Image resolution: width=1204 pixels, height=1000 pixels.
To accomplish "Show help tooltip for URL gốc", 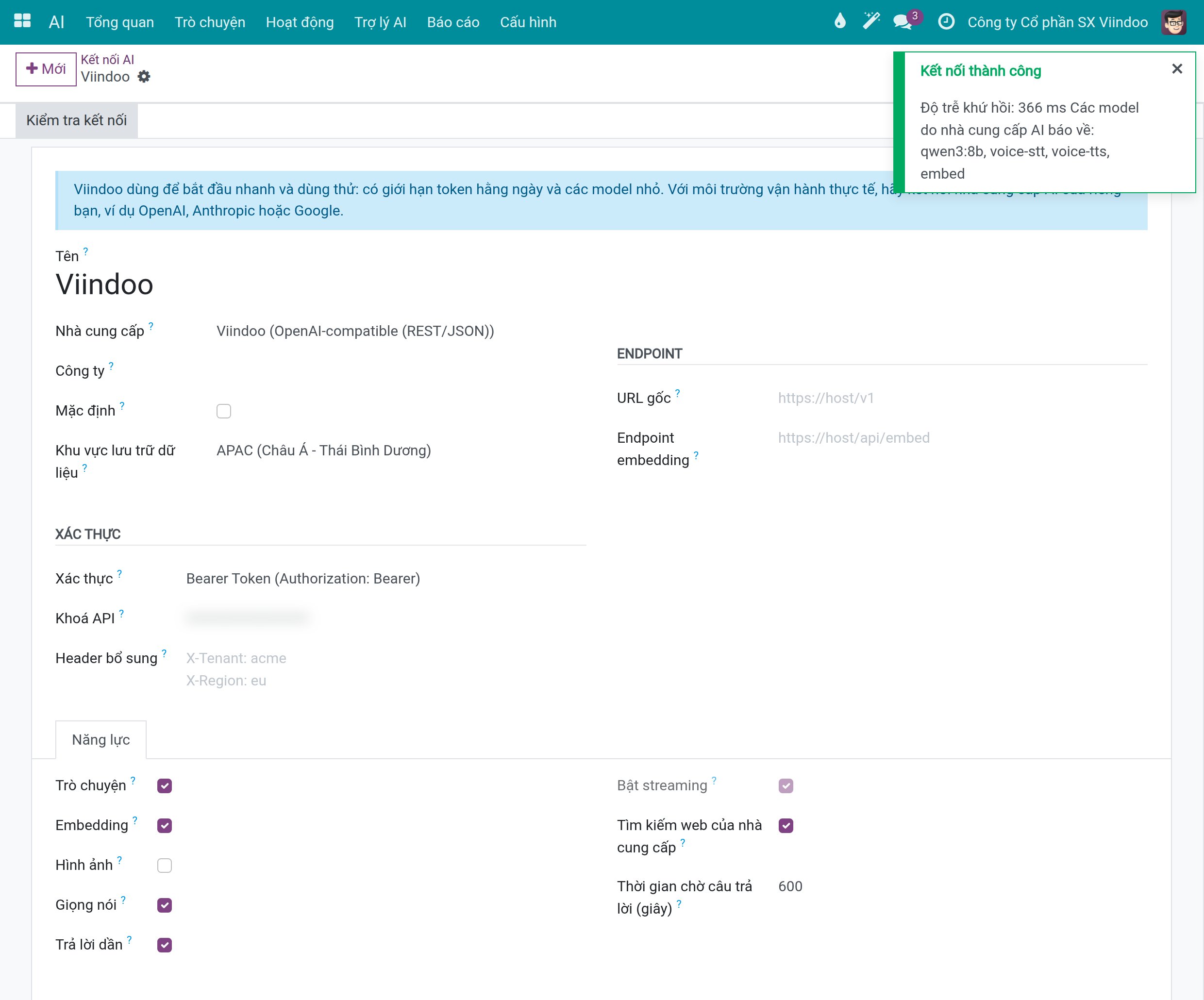I will pos(677,393).
